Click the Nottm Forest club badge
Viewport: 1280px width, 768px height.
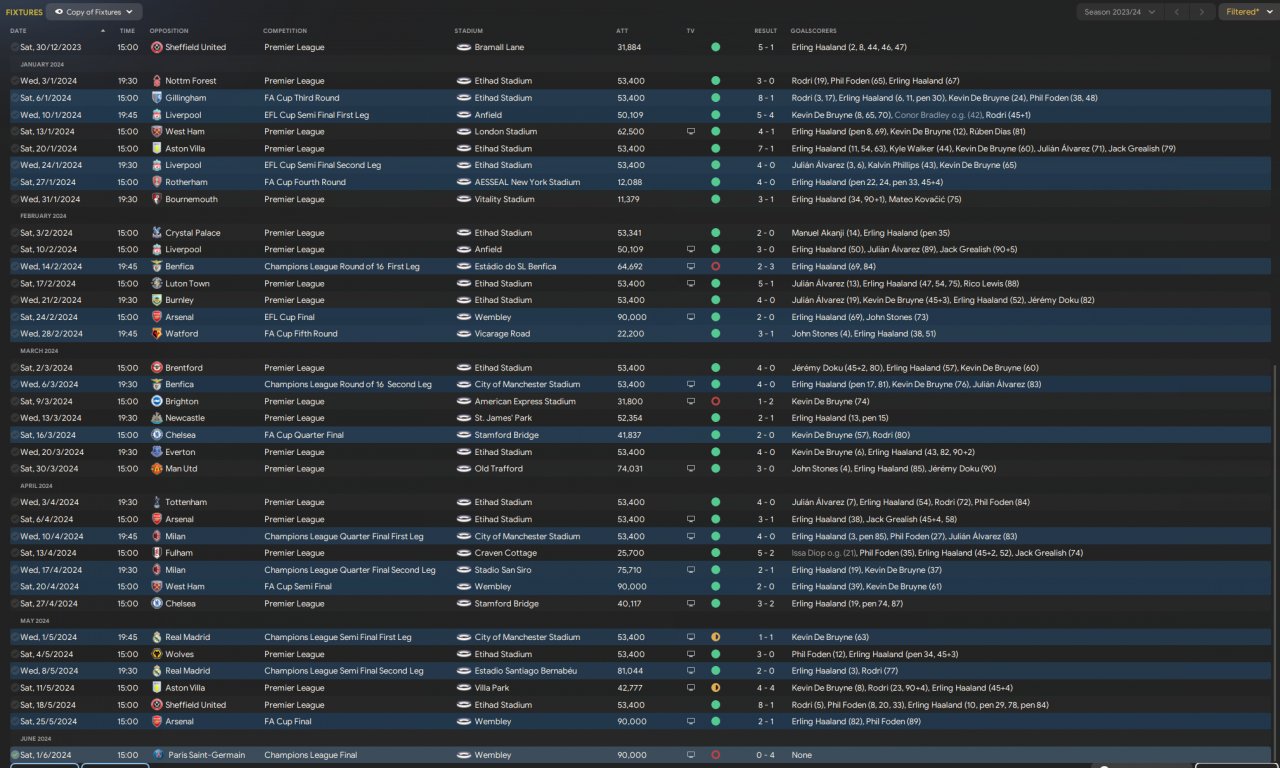[157, 81]
